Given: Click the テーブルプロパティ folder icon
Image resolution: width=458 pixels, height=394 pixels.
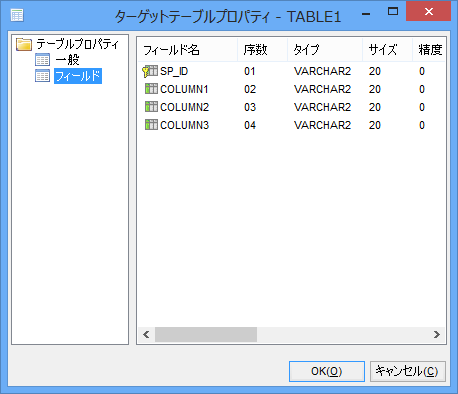Looking at the screenshot, I should point(24,44).
